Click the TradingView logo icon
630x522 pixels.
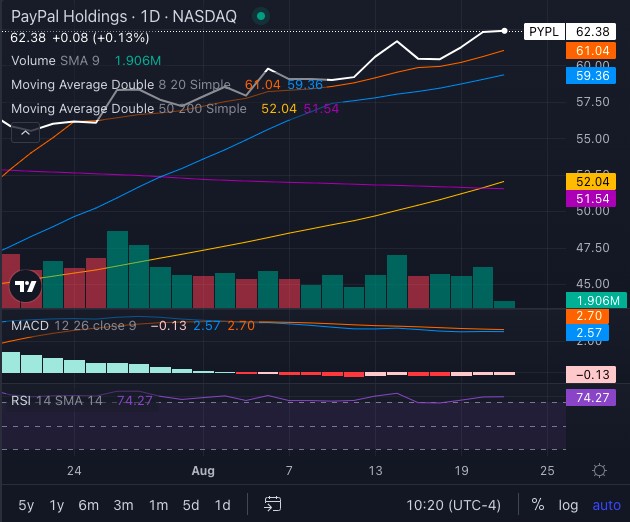tap(25, 286)
